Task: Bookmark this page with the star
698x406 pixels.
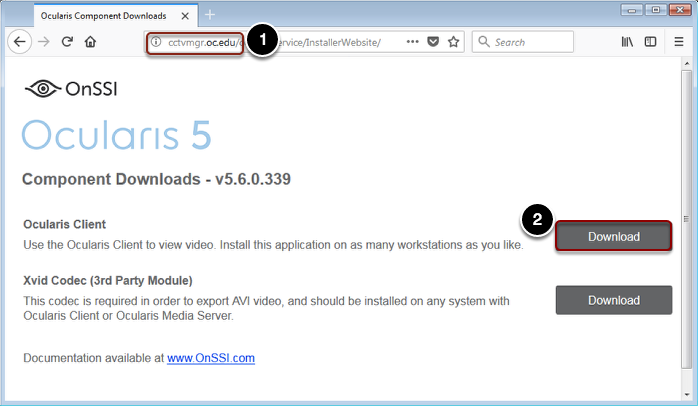Action: point(453,42)
